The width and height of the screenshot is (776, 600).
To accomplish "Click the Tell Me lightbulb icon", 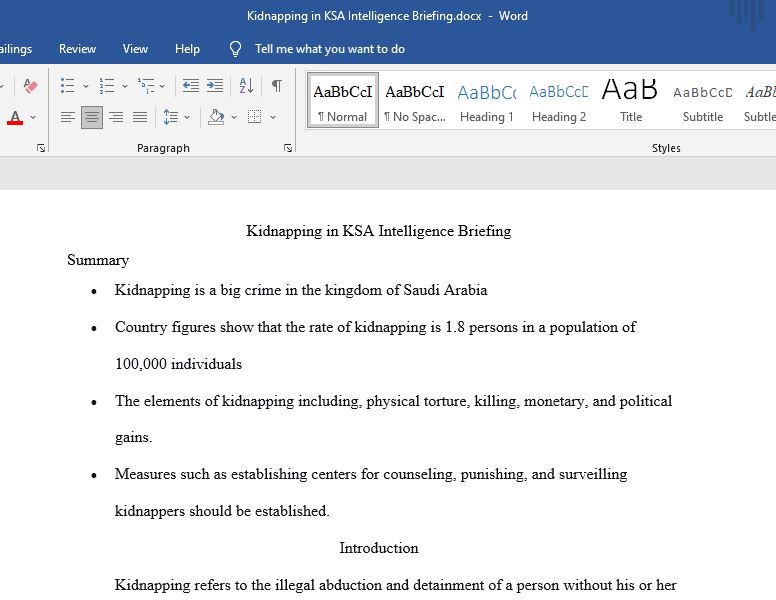I will click(236, 49).
